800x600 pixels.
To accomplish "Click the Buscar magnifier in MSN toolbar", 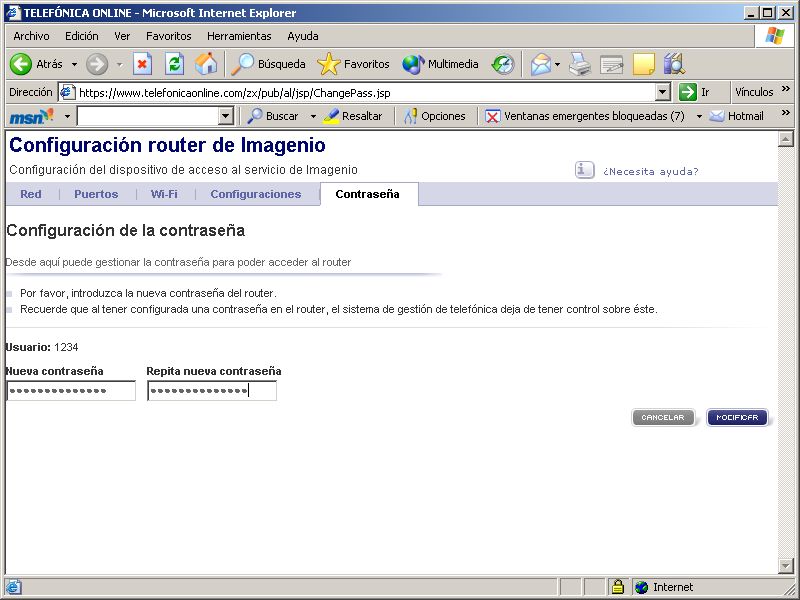I will coord(255,116).
